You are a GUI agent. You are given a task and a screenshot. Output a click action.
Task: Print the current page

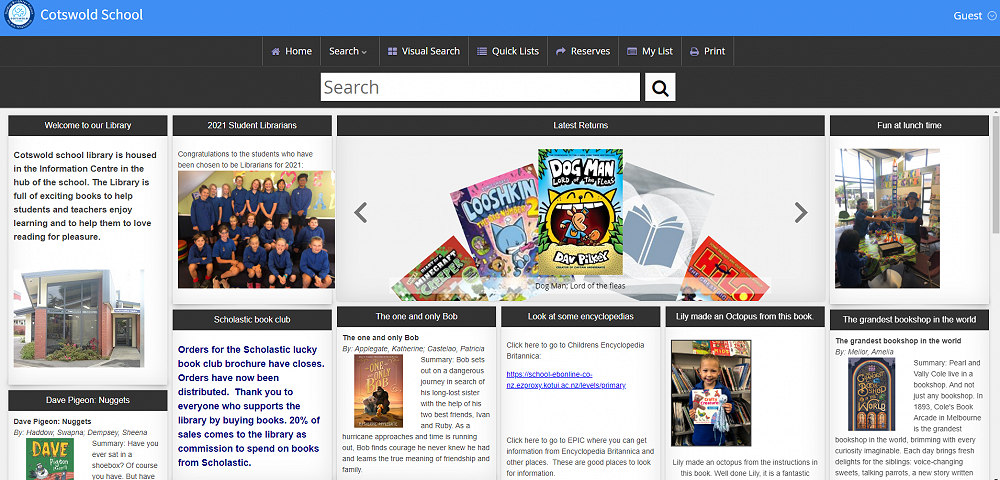click(x=708, y=51)
